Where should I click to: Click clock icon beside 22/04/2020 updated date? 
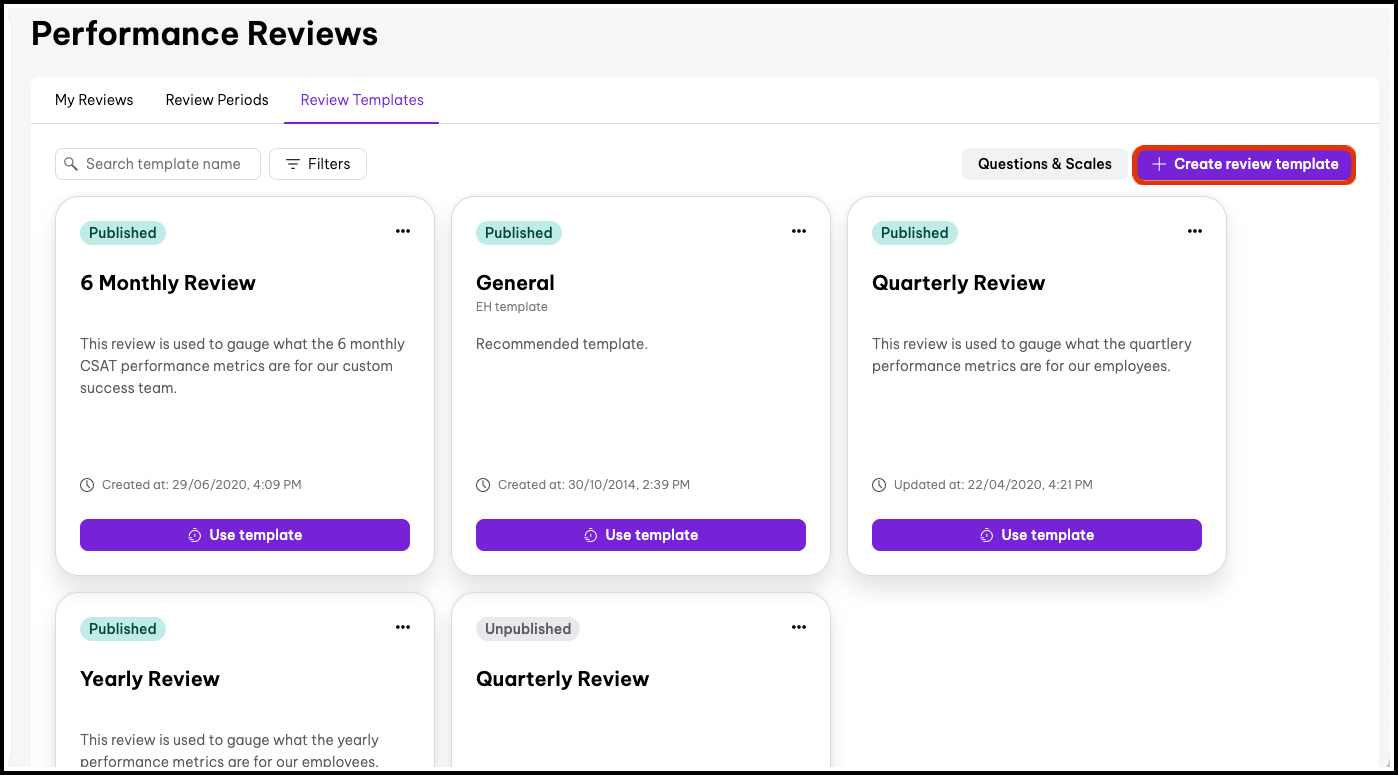point(879,485)
